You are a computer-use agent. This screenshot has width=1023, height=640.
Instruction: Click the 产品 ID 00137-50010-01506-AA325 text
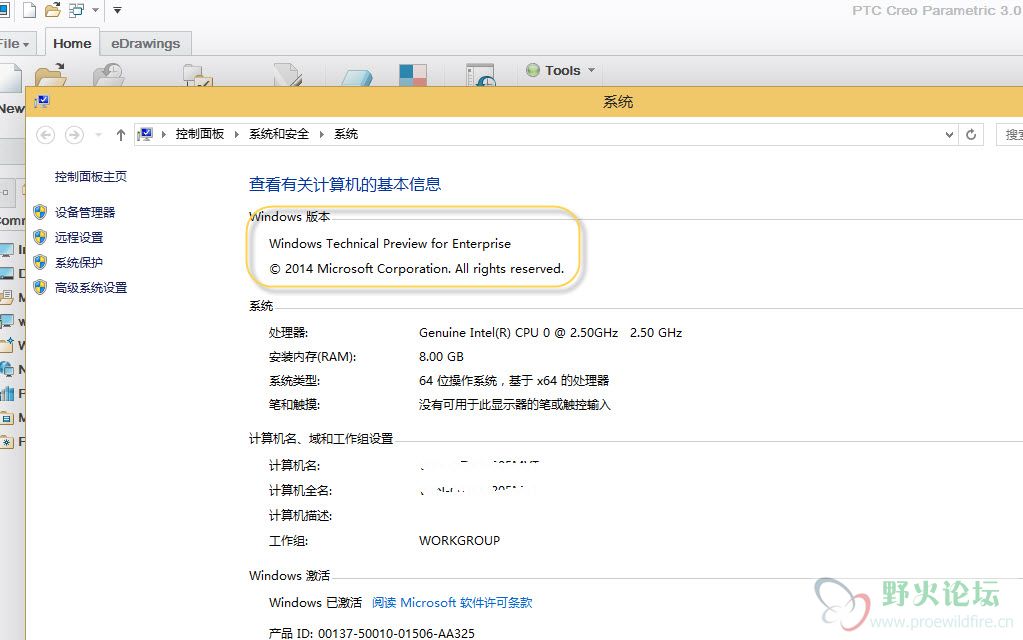[371, 633]
